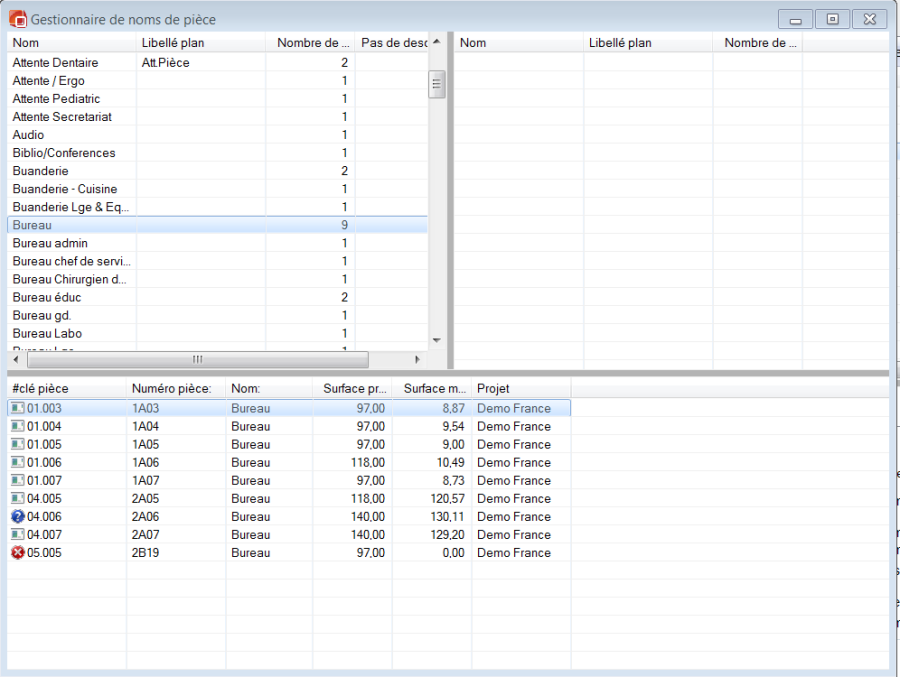Click the room icon beside 04.007
Viewport: 900px width, 677px height.
point(17,535)
